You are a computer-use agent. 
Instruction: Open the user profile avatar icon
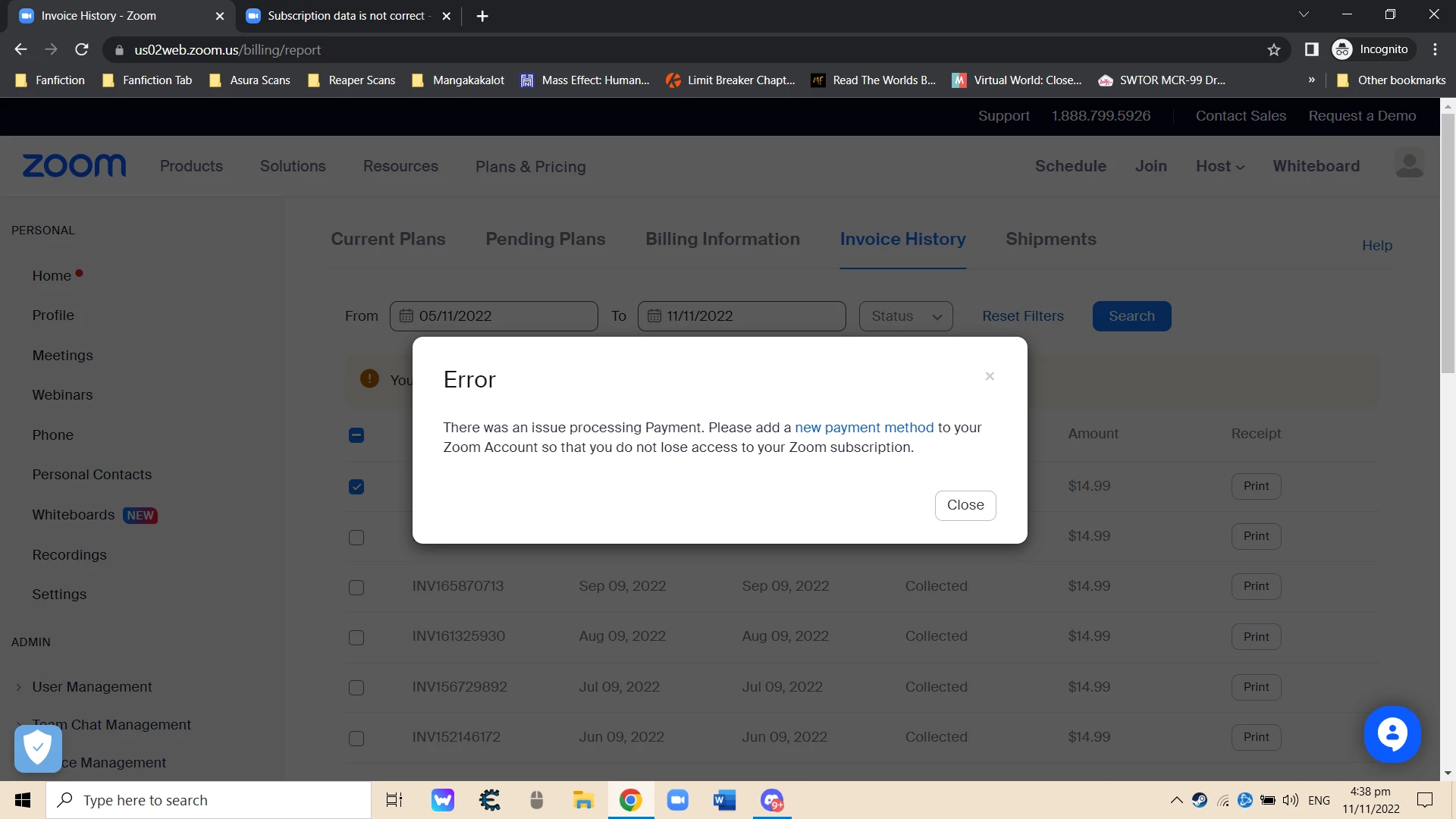(1409, 165)
